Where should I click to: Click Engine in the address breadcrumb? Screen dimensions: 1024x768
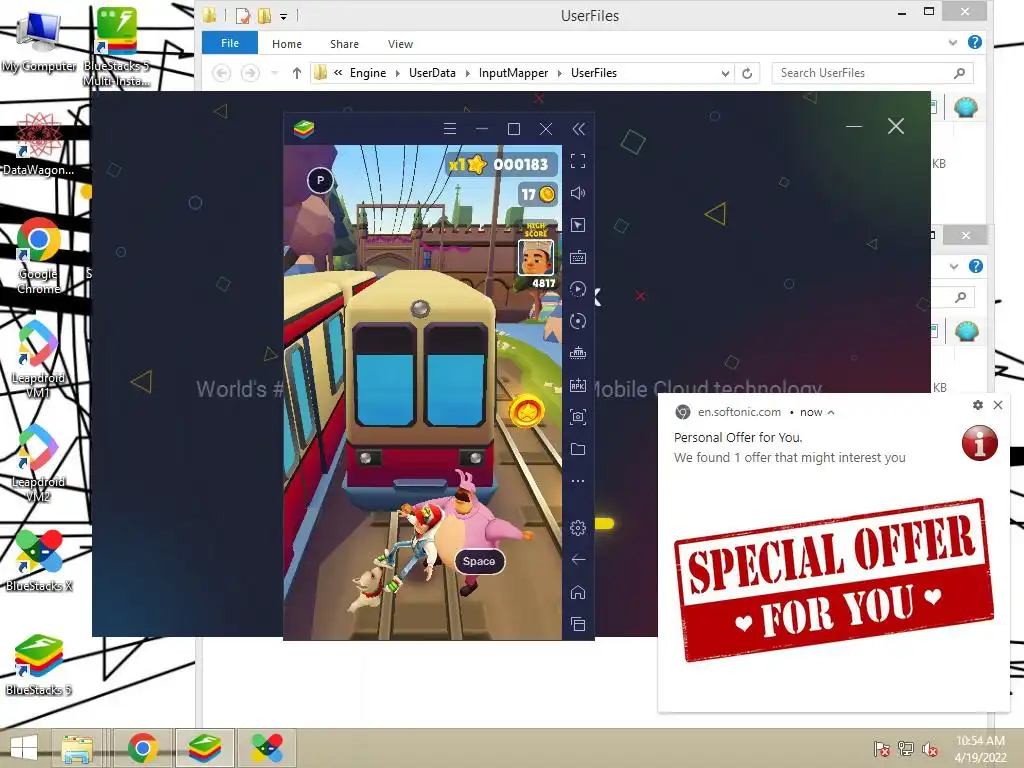tap(368, 73)
